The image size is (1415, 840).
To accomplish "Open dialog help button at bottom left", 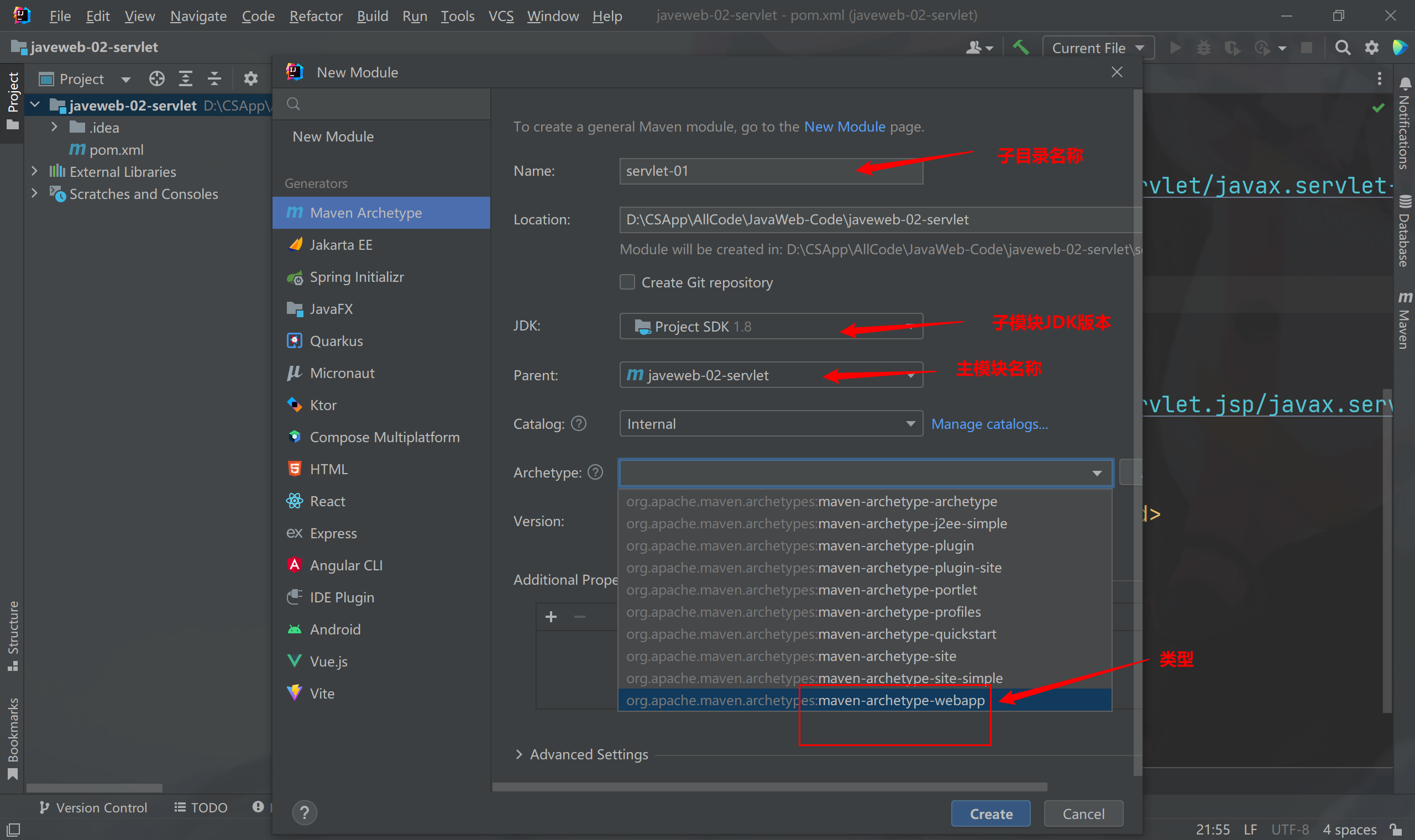I will [x=305, y=813].
